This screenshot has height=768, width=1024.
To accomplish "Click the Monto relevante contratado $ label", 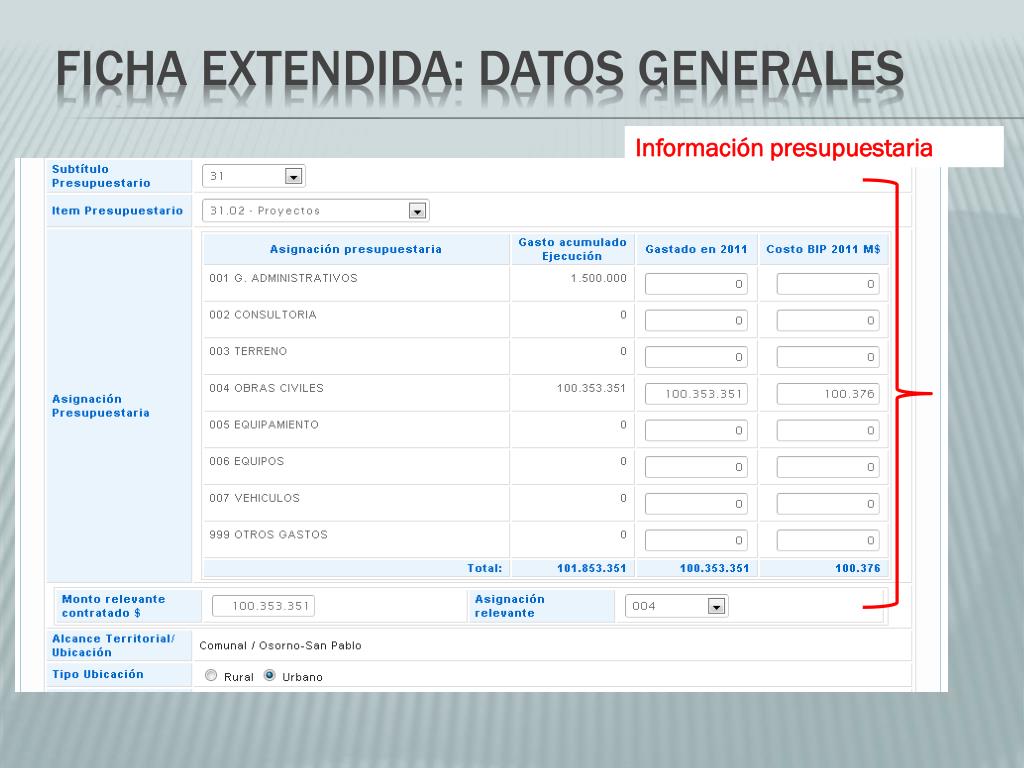I will pyautogui.click(x=114, y=606).
